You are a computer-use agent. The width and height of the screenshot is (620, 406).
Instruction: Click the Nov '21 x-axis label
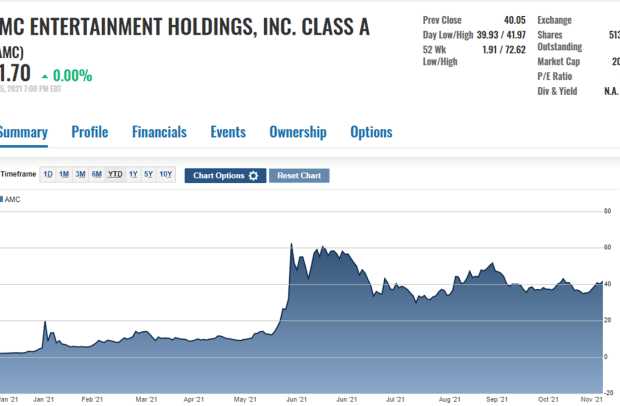(x=592, y=400)
